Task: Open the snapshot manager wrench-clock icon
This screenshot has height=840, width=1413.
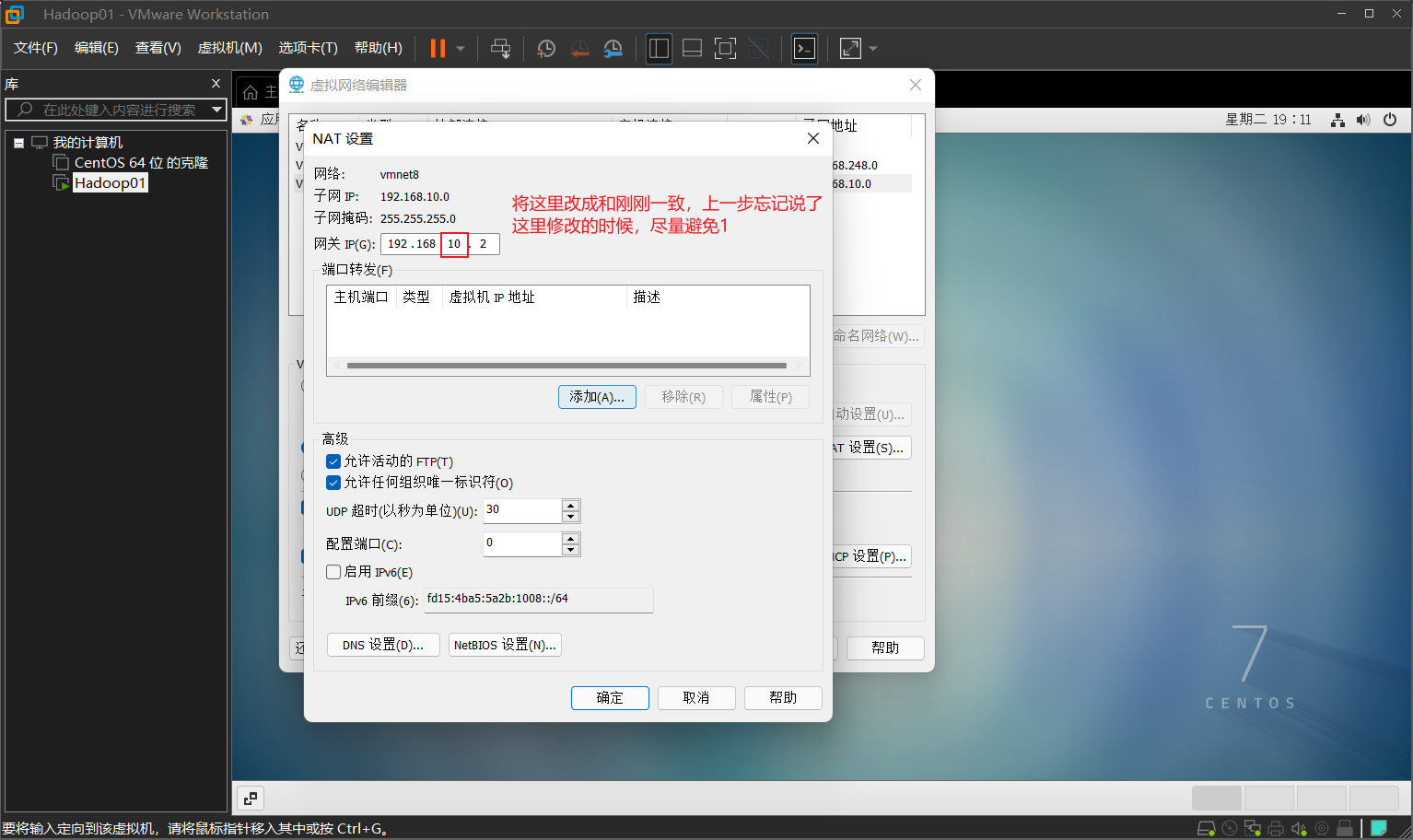Action: coord(613,49)
